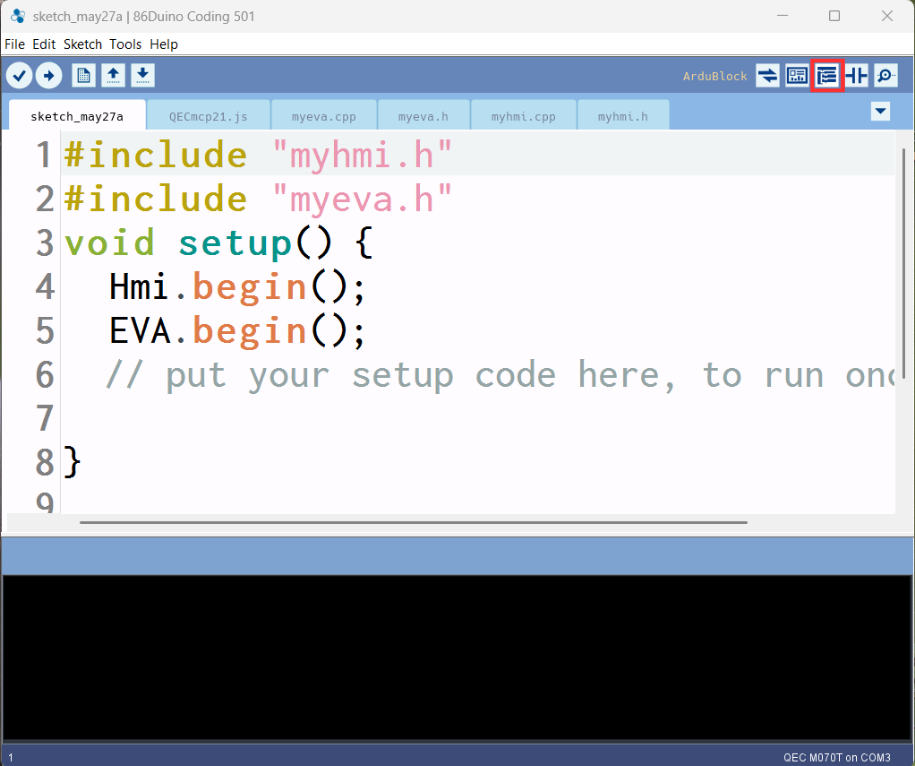Click code line '#include "myeva.h"'
Image resolution: width=915 pixels, height=766 pixels.
[258, 199]
